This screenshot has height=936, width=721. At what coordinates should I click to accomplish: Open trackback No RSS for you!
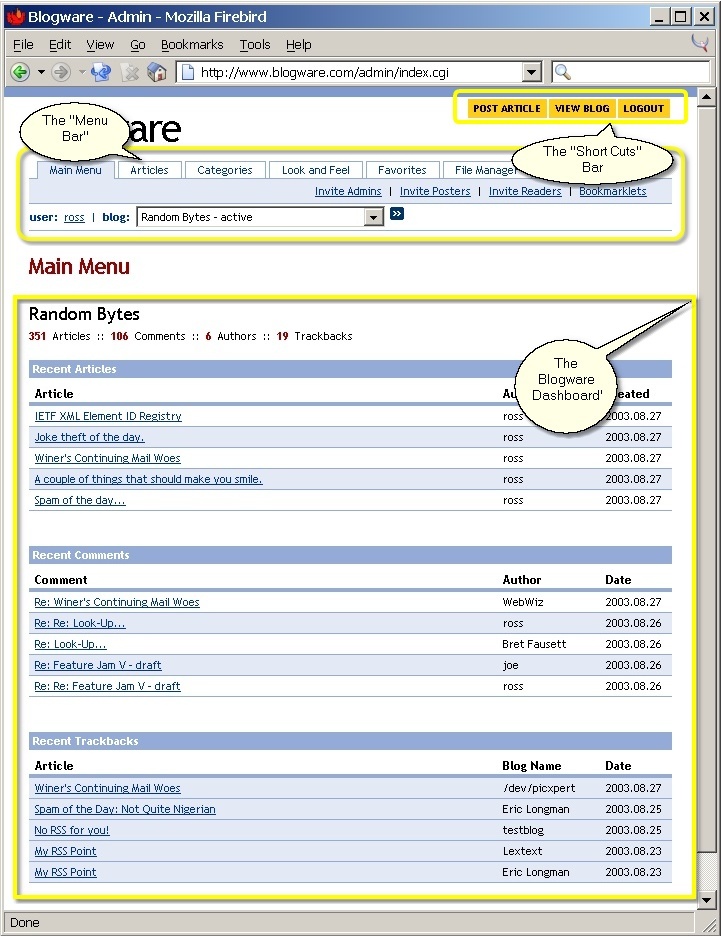click(72, 830)
